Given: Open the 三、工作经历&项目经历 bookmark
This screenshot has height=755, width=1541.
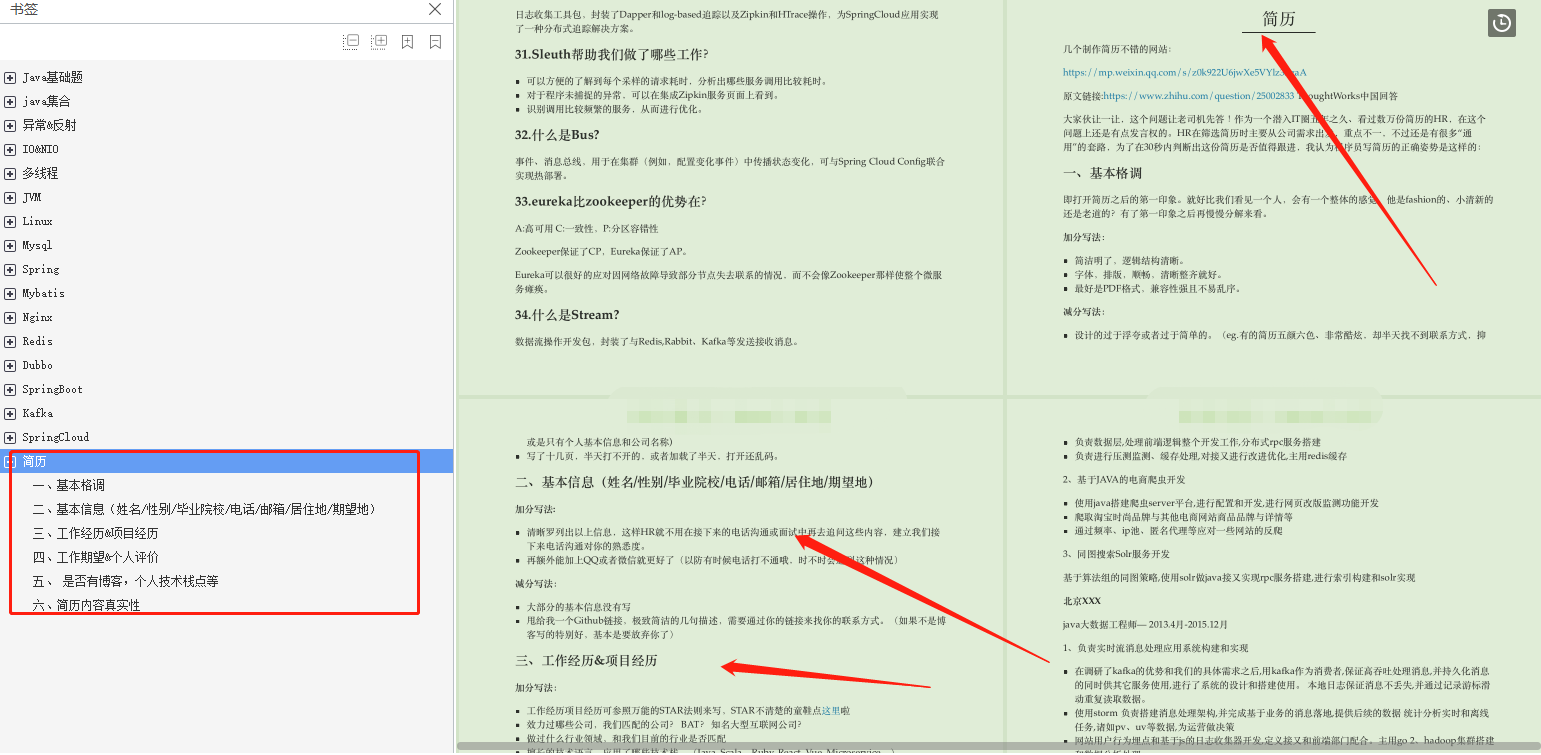Looking at the screenshot, I should (x=95, y=533).
